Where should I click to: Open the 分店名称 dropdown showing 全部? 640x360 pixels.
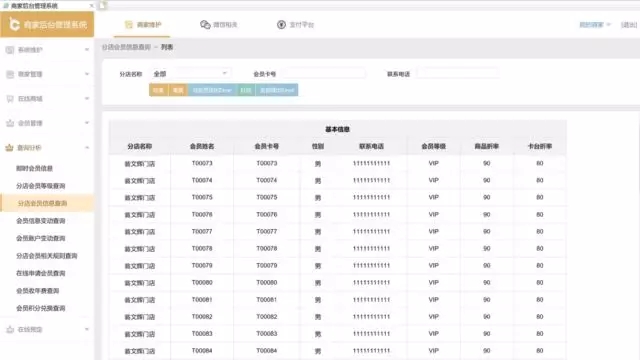pos(190,74)
